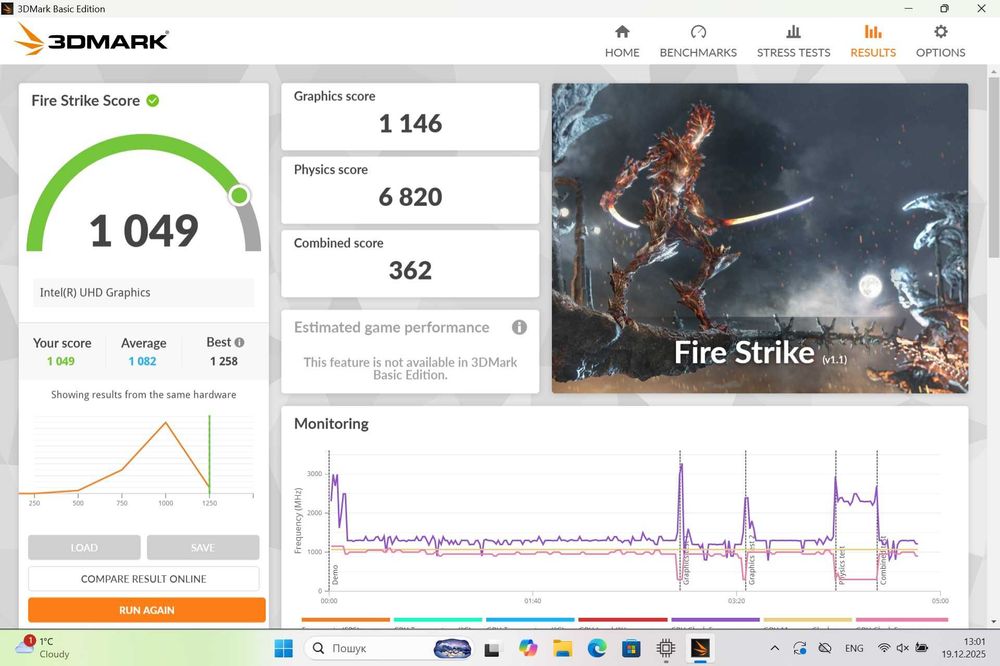This screenshot has width=1000, height=666.
Task: Click the battery tray icon
Action: click(922, 648)
